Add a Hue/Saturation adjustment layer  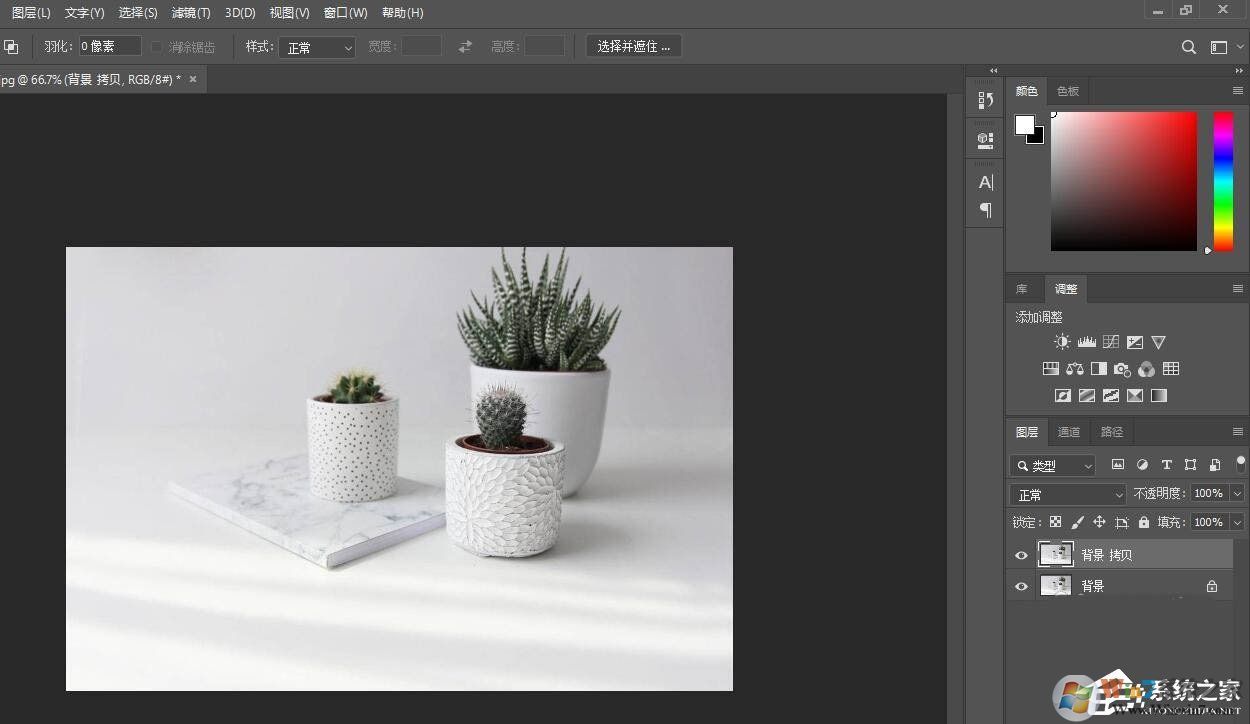(x=1051, y=368)
